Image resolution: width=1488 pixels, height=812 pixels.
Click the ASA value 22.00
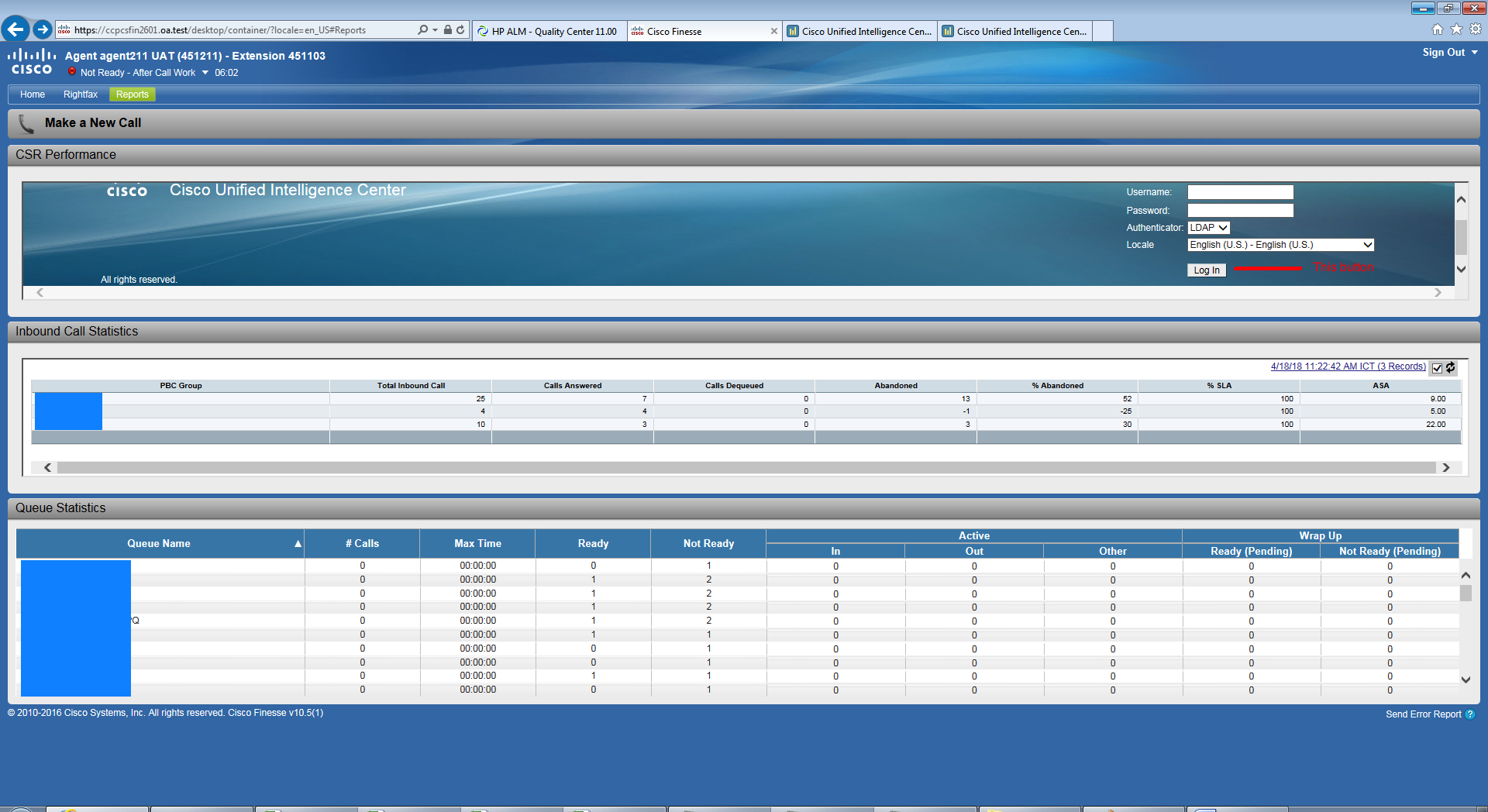click(1435, 425)
